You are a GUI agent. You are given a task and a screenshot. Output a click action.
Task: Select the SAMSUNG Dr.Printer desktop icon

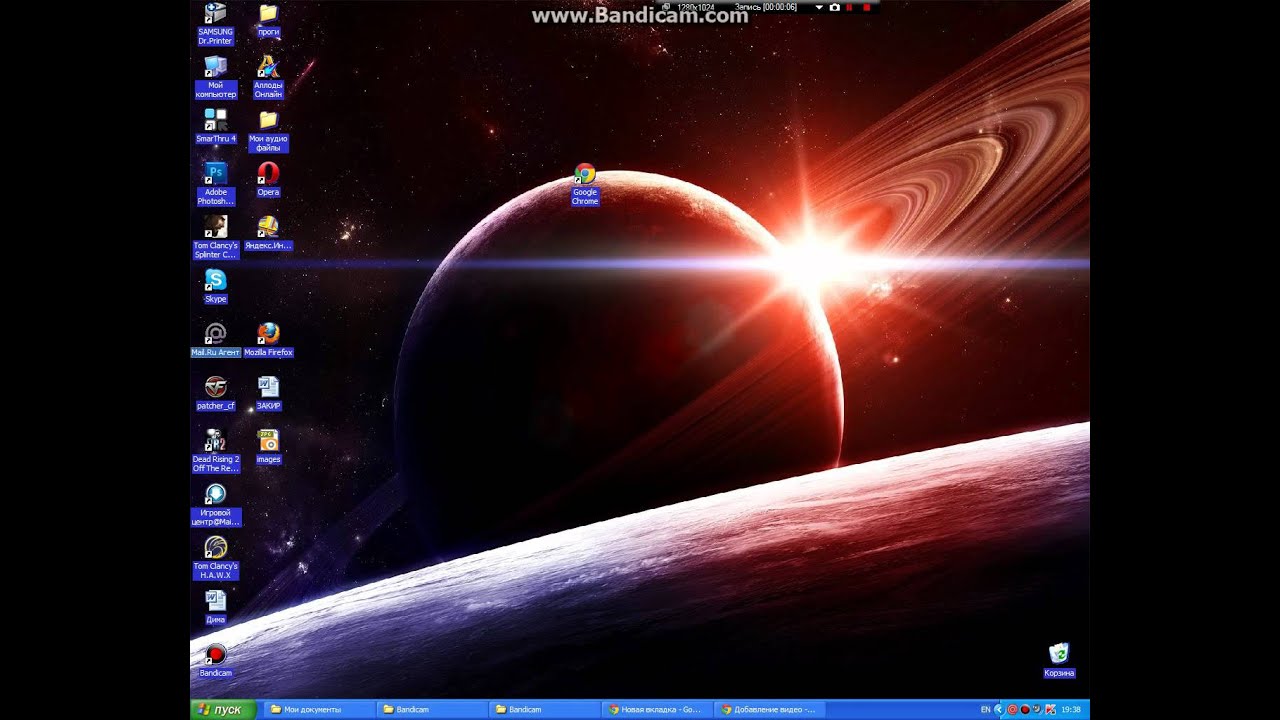[215, 23]
